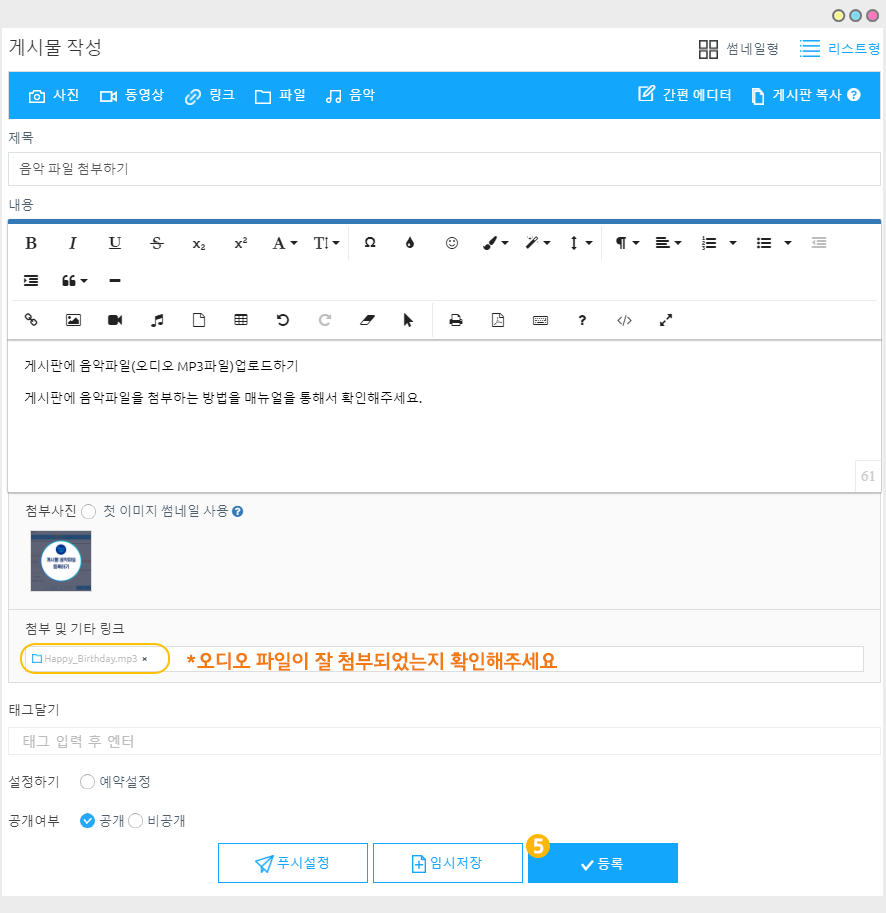Toggle bold formatting in editor toolbar

(31, 243)
